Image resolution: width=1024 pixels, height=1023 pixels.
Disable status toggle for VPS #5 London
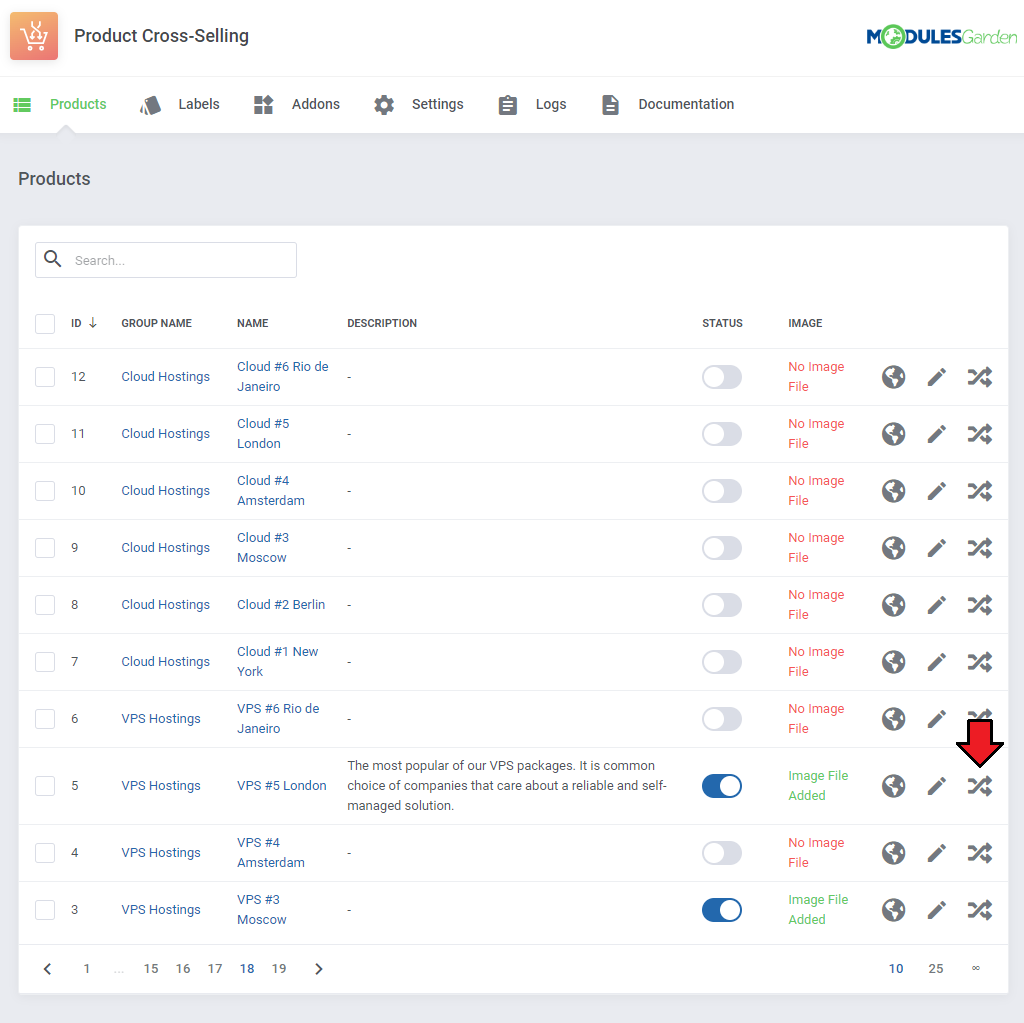pyautogui.click(x=722, y=786)
